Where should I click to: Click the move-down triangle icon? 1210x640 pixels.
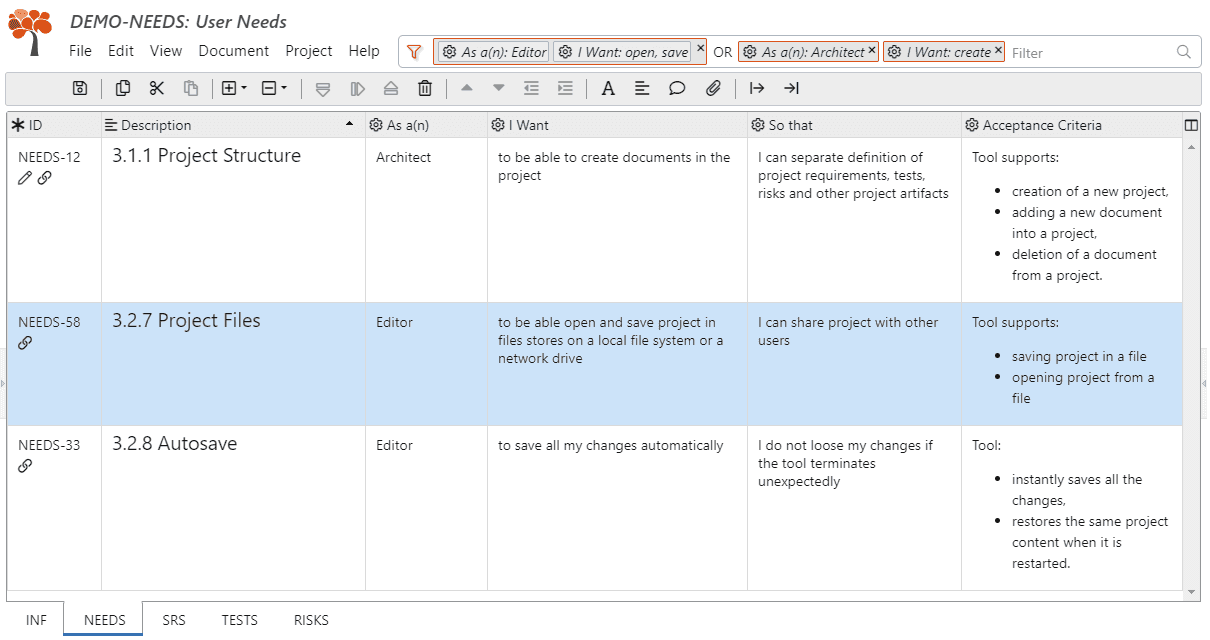(x=499, y=88)
